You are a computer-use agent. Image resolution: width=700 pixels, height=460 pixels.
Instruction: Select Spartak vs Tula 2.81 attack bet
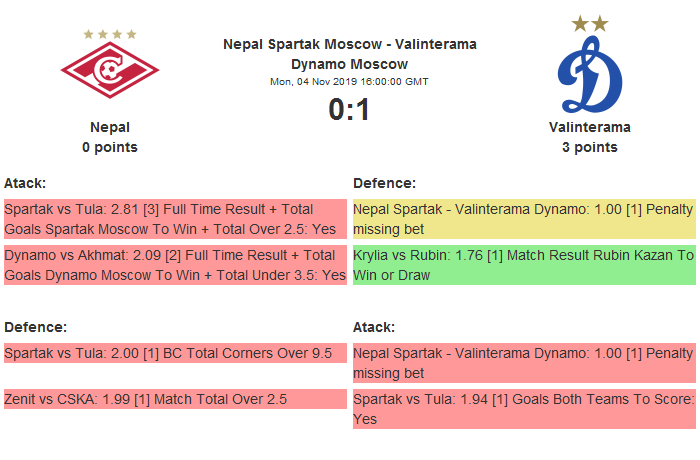click(175, 219)
